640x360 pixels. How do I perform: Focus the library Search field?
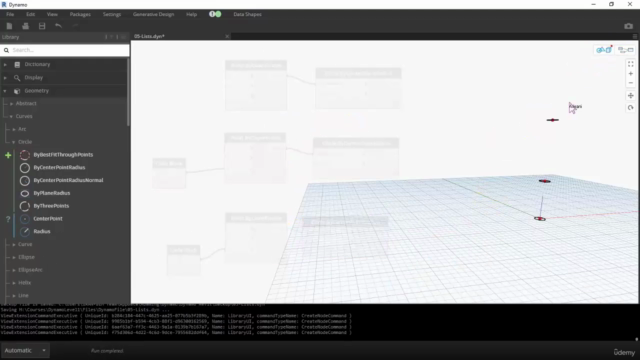(65, 50)
